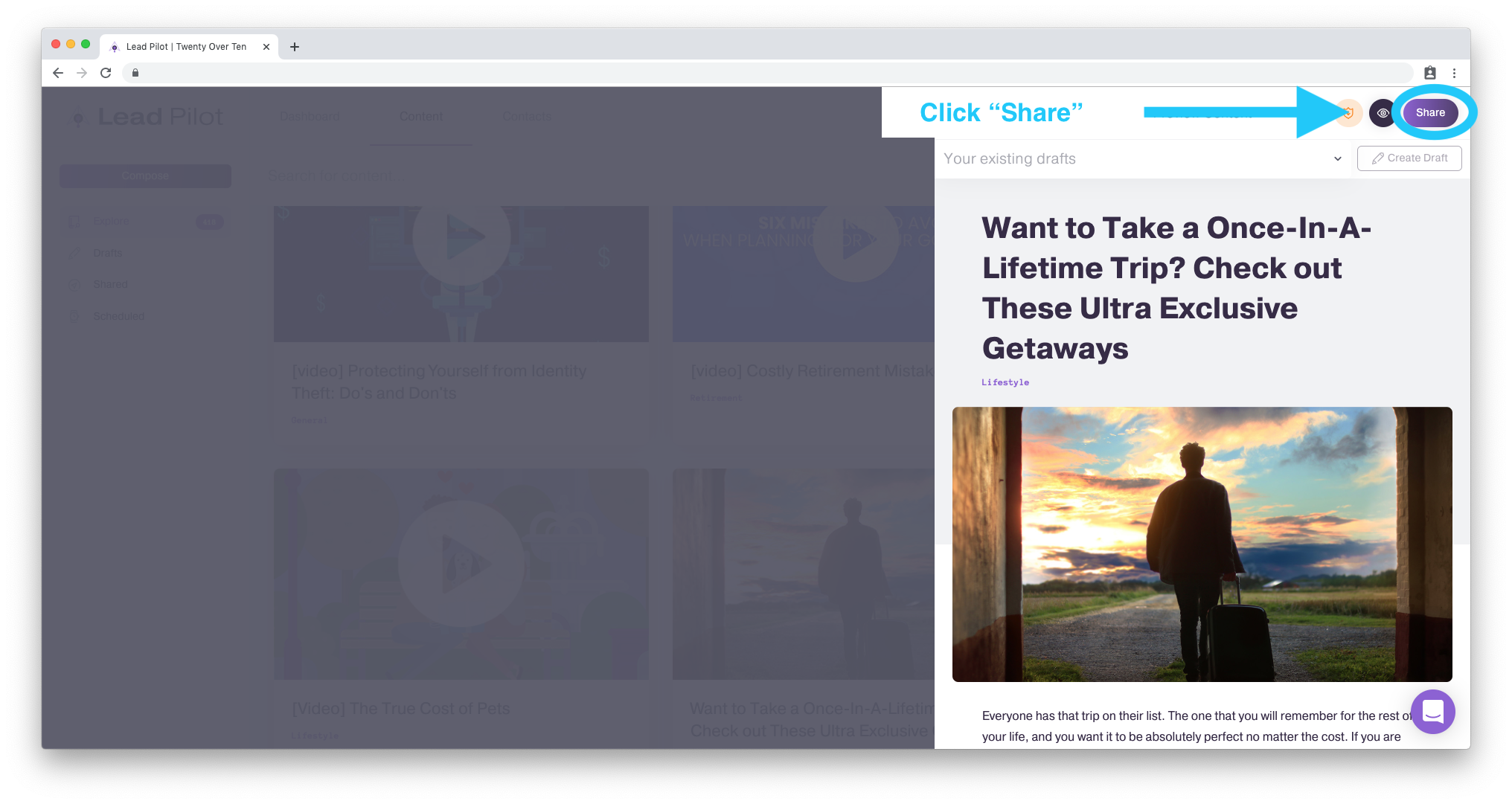Open the Your existing drafts dropdown
This screenshot has height=804, width=1512.
coord(1142,158)
